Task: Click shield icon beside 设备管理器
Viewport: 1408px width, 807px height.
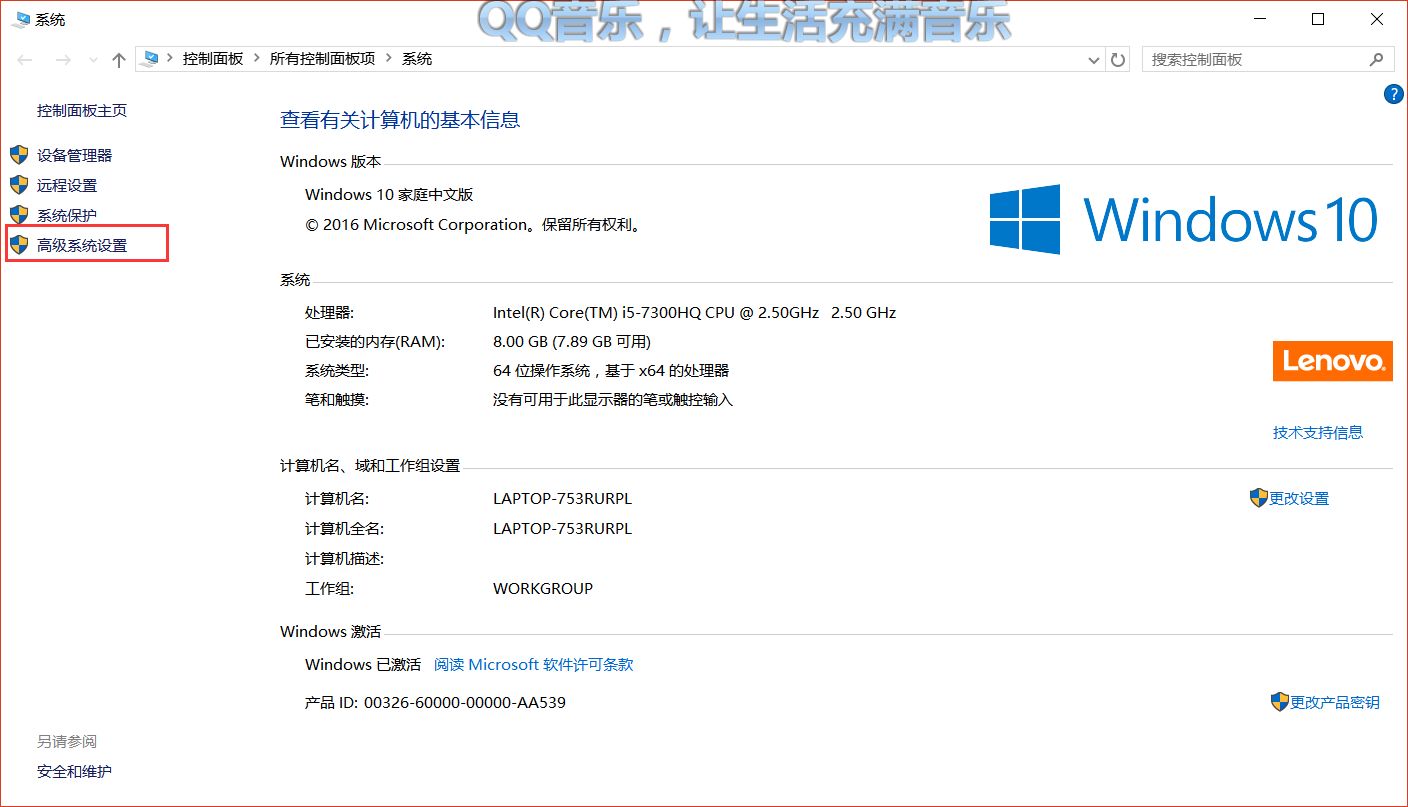Action: pyautogui.click(x=19, y=155)
